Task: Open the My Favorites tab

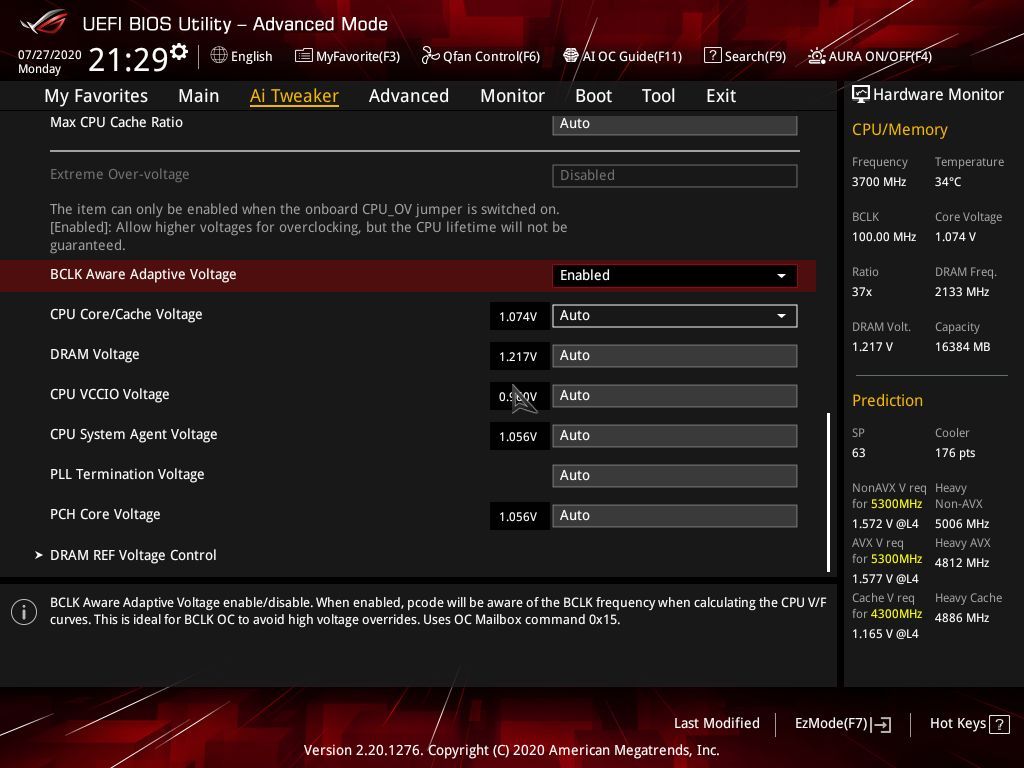Action: (x=96, y=96)
